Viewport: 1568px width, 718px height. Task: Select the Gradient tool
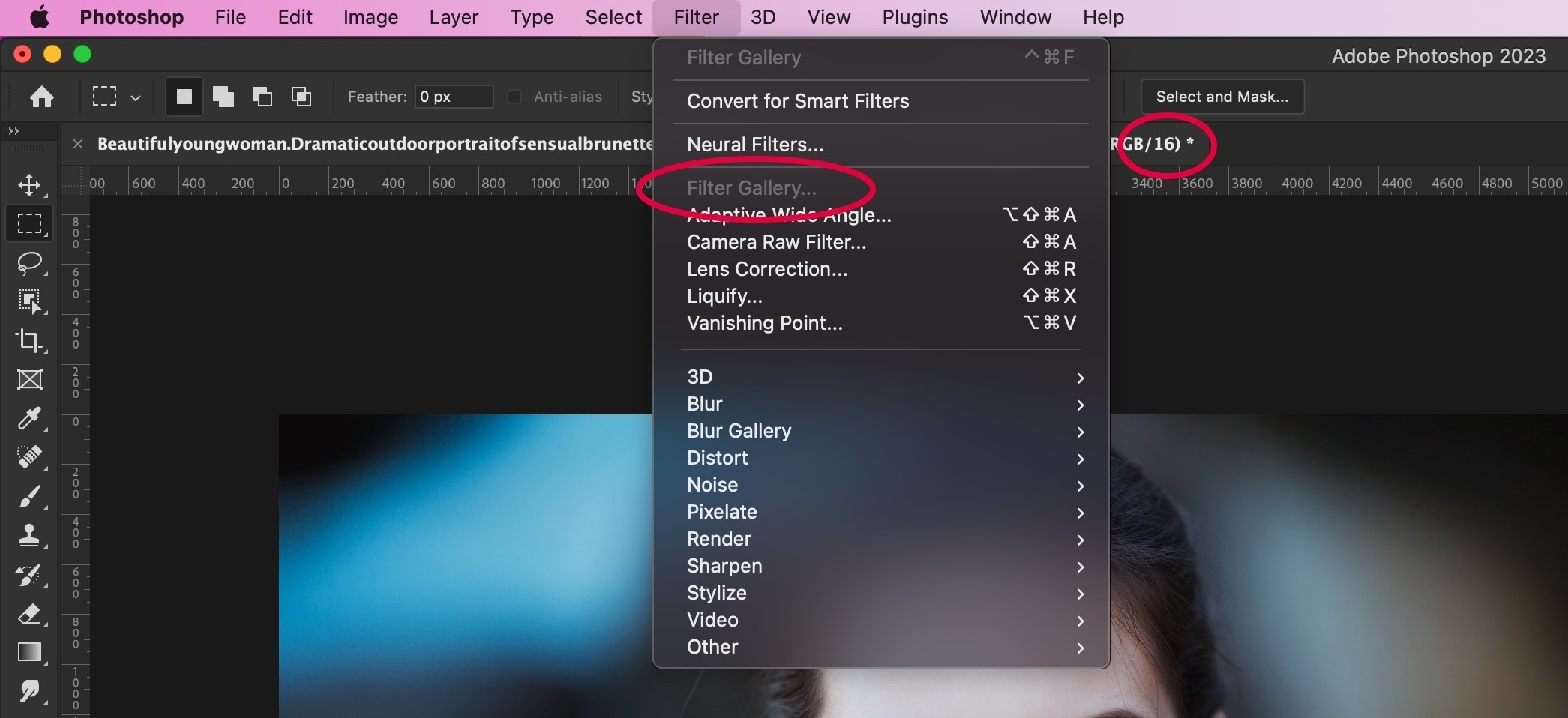(29, 652)
